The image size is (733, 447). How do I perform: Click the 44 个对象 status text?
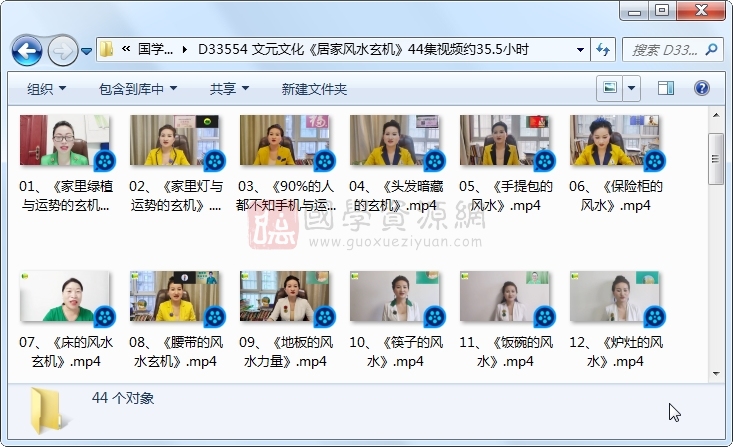123,398
